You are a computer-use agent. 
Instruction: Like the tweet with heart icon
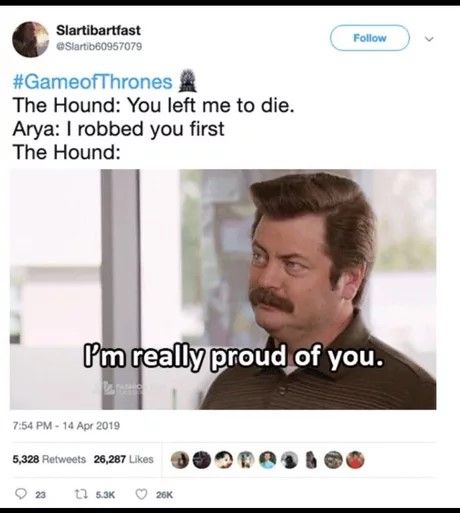pos(141,494)
